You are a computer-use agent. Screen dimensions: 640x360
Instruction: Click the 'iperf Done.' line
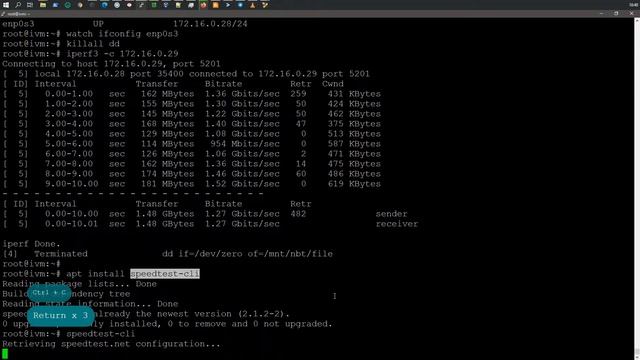[31, 244]
